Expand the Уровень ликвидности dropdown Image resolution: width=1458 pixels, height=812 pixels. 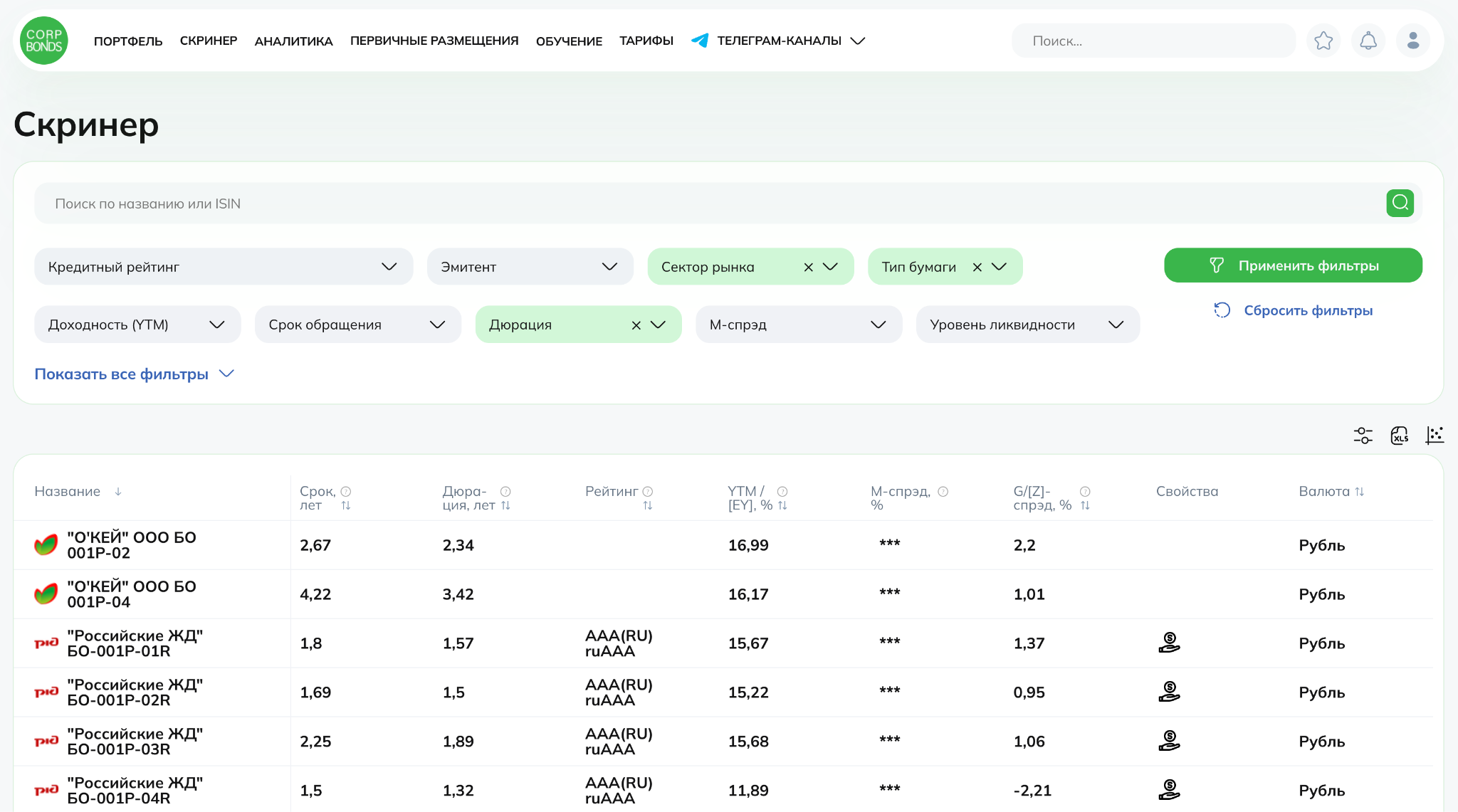click(x=1027, y=324)
